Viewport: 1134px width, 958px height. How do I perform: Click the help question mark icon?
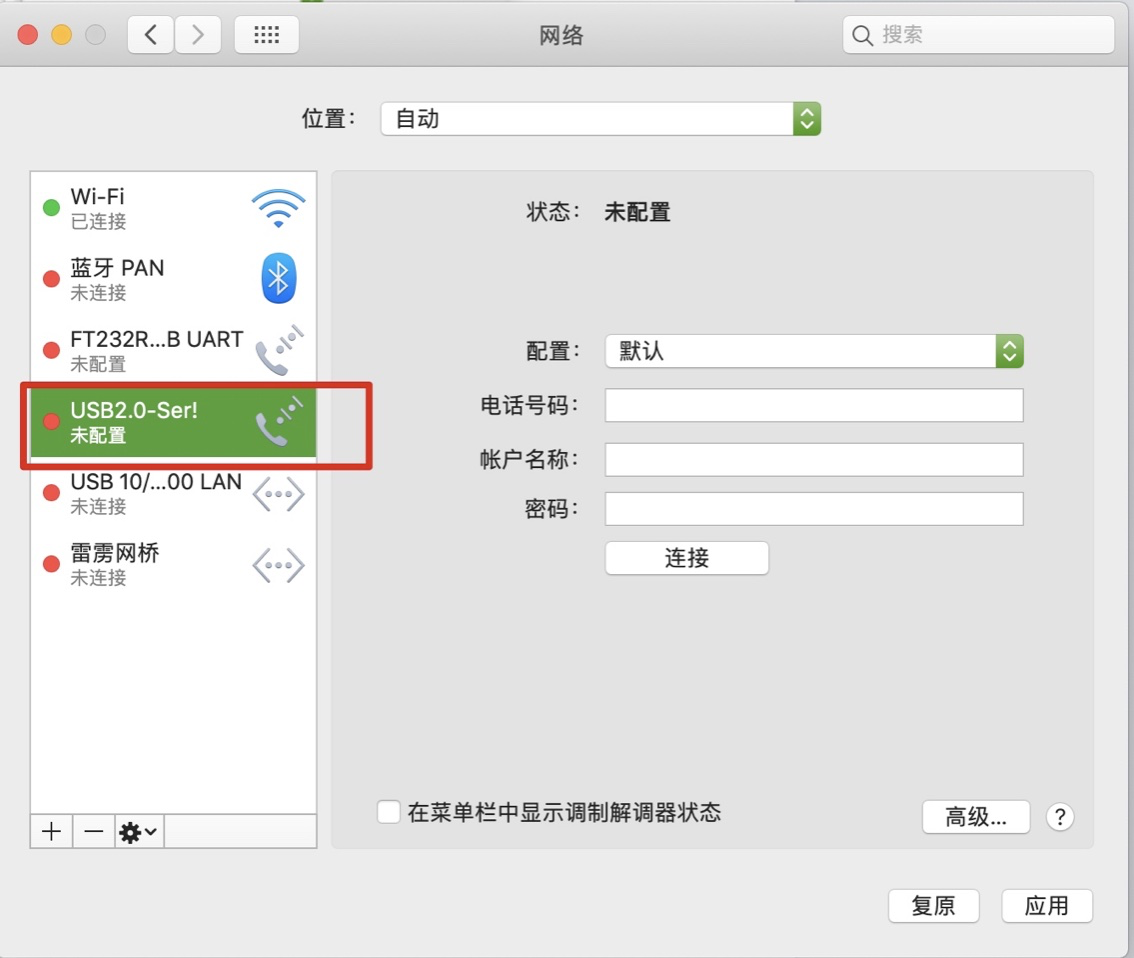click(1059, 817)
